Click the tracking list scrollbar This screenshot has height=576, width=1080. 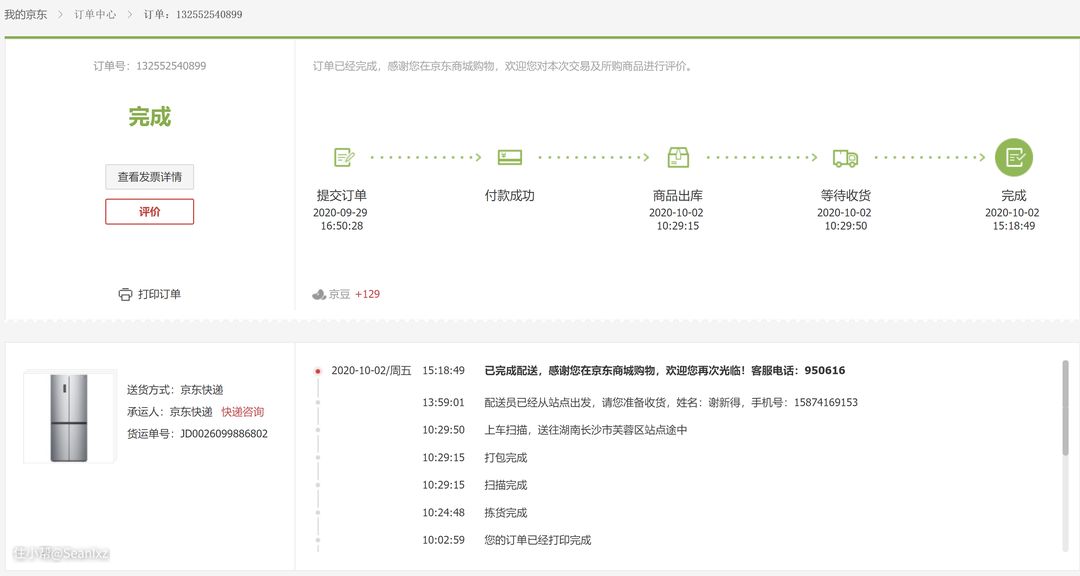pos(1065,407)
